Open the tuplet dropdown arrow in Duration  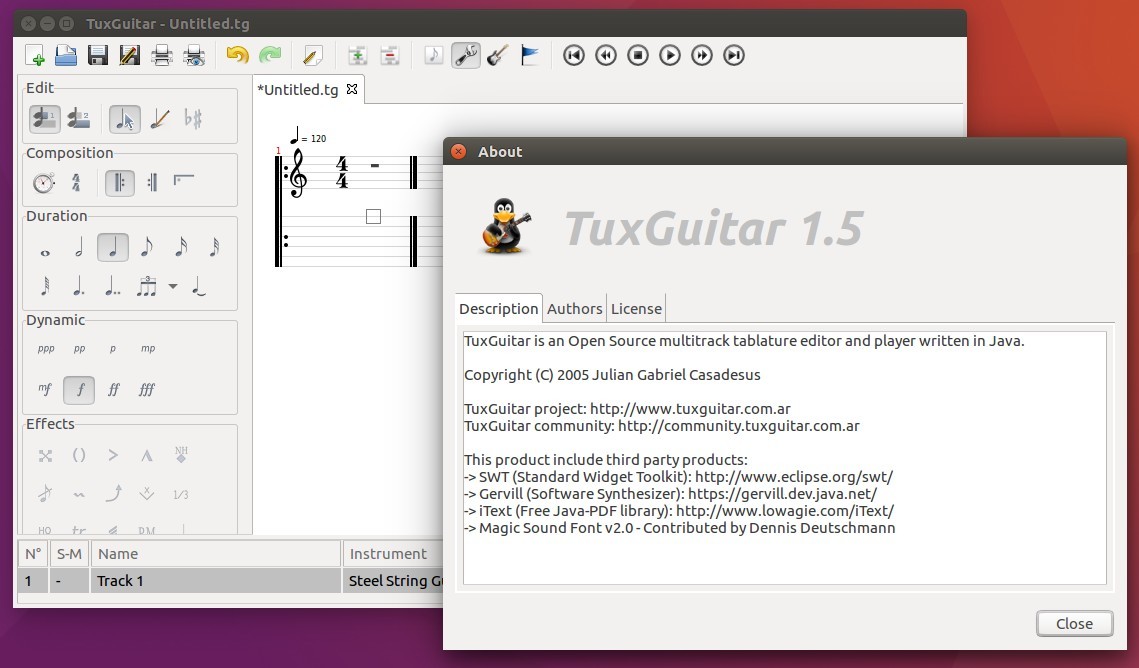[172, 287]
